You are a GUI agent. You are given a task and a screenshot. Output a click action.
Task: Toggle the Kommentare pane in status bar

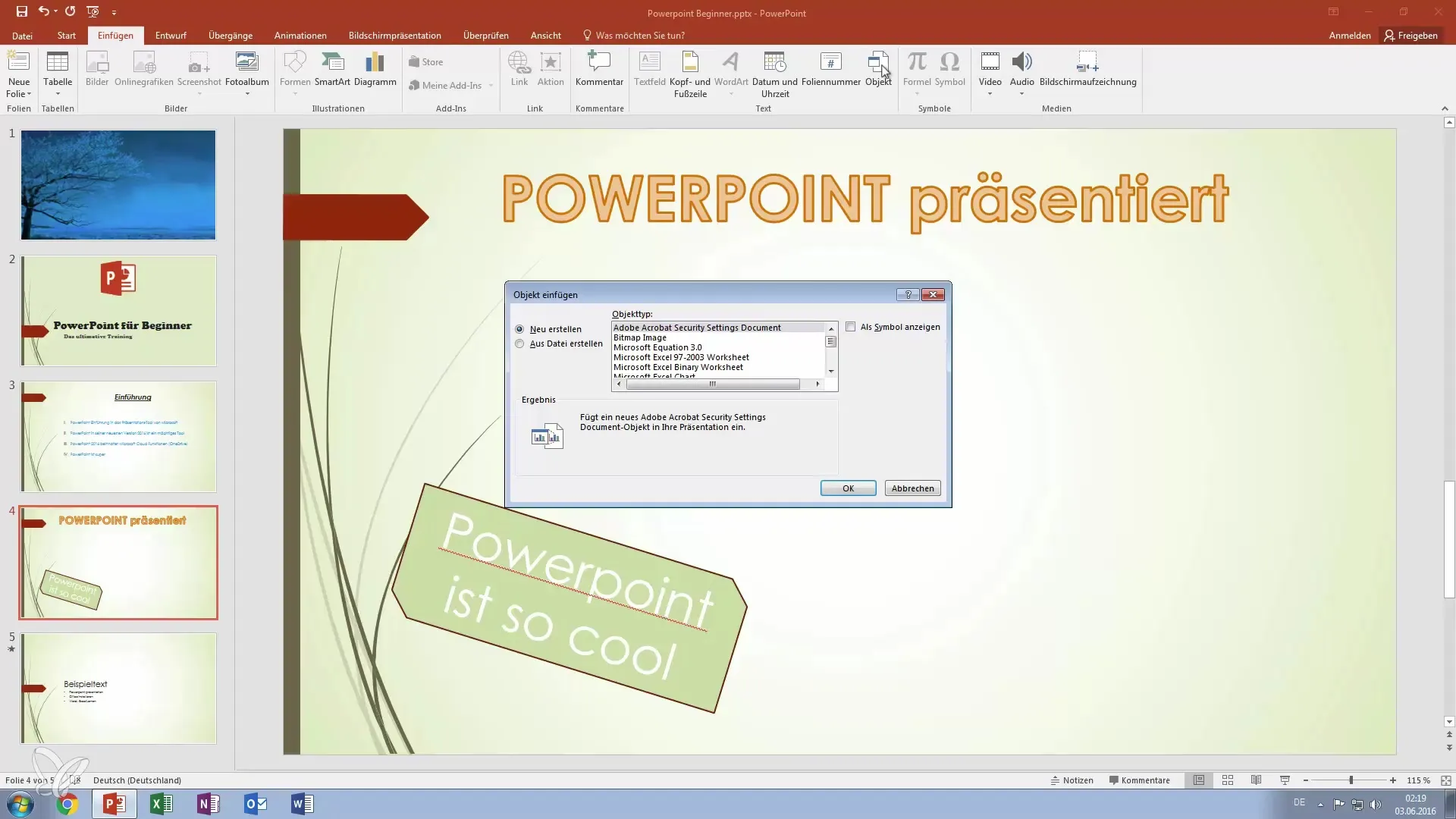pyautogui.click(x=1139, y=780)
